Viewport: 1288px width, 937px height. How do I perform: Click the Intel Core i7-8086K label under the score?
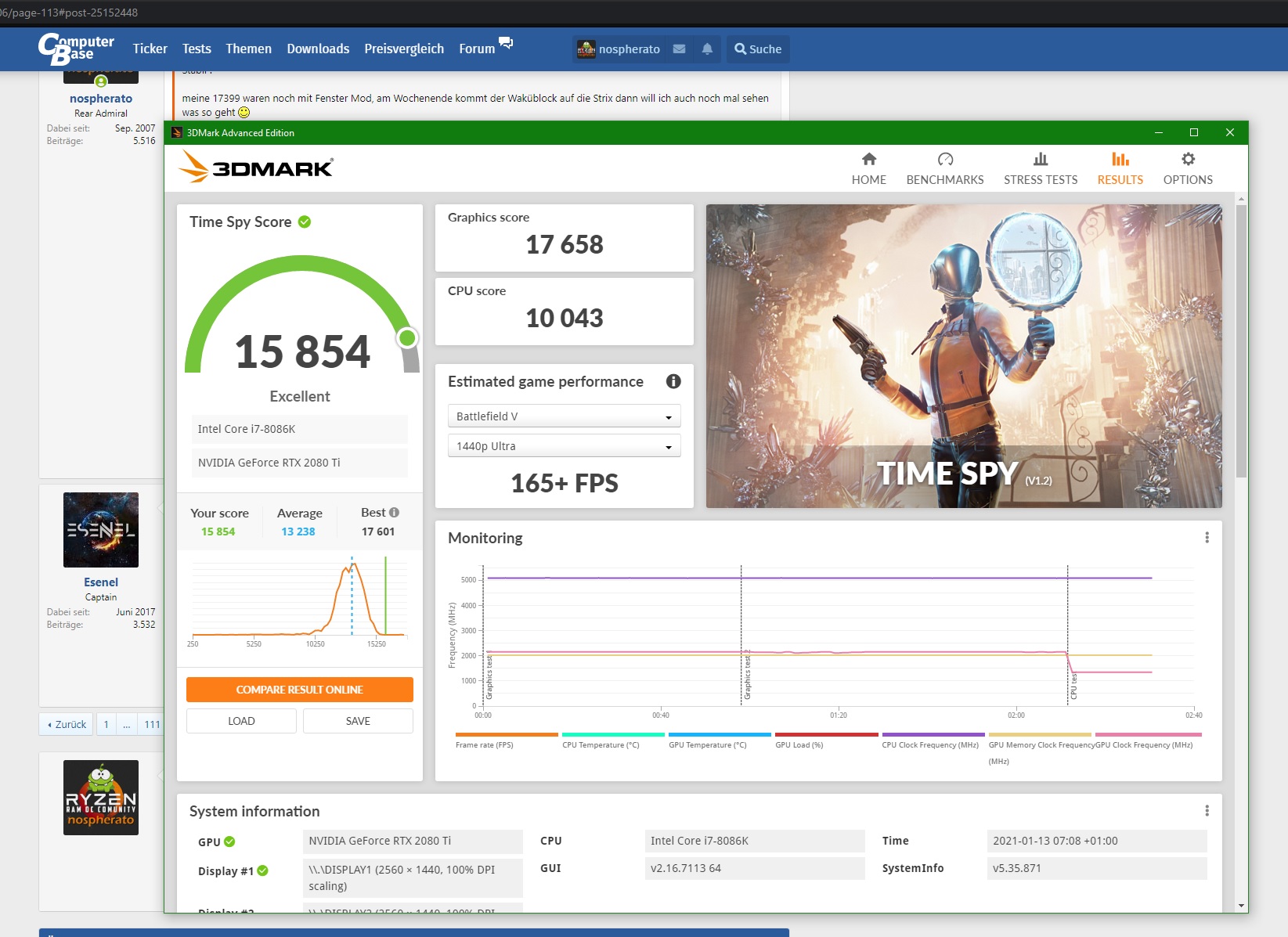[x=300, y=429]
